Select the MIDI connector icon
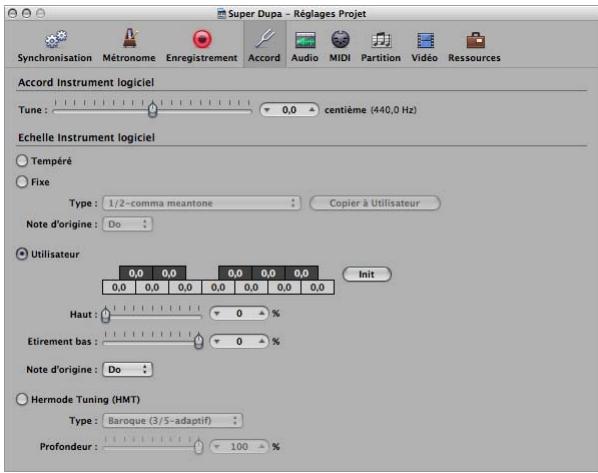 tap(340, 39)
